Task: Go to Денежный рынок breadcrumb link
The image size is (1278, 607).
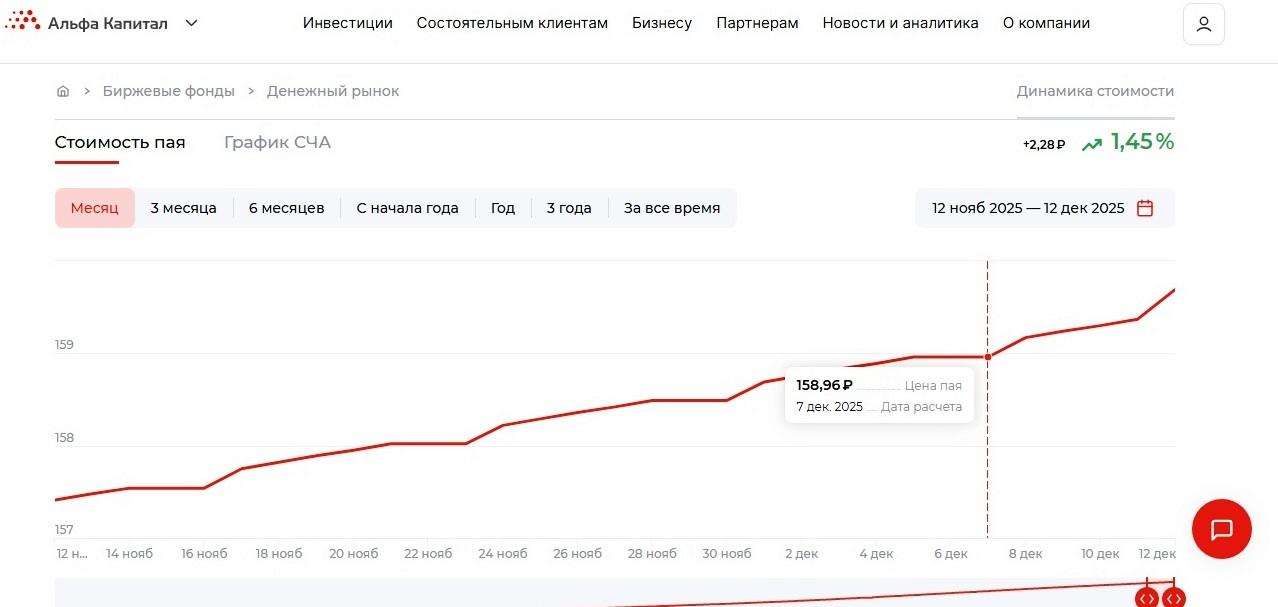Action: [x=332, y=91]
